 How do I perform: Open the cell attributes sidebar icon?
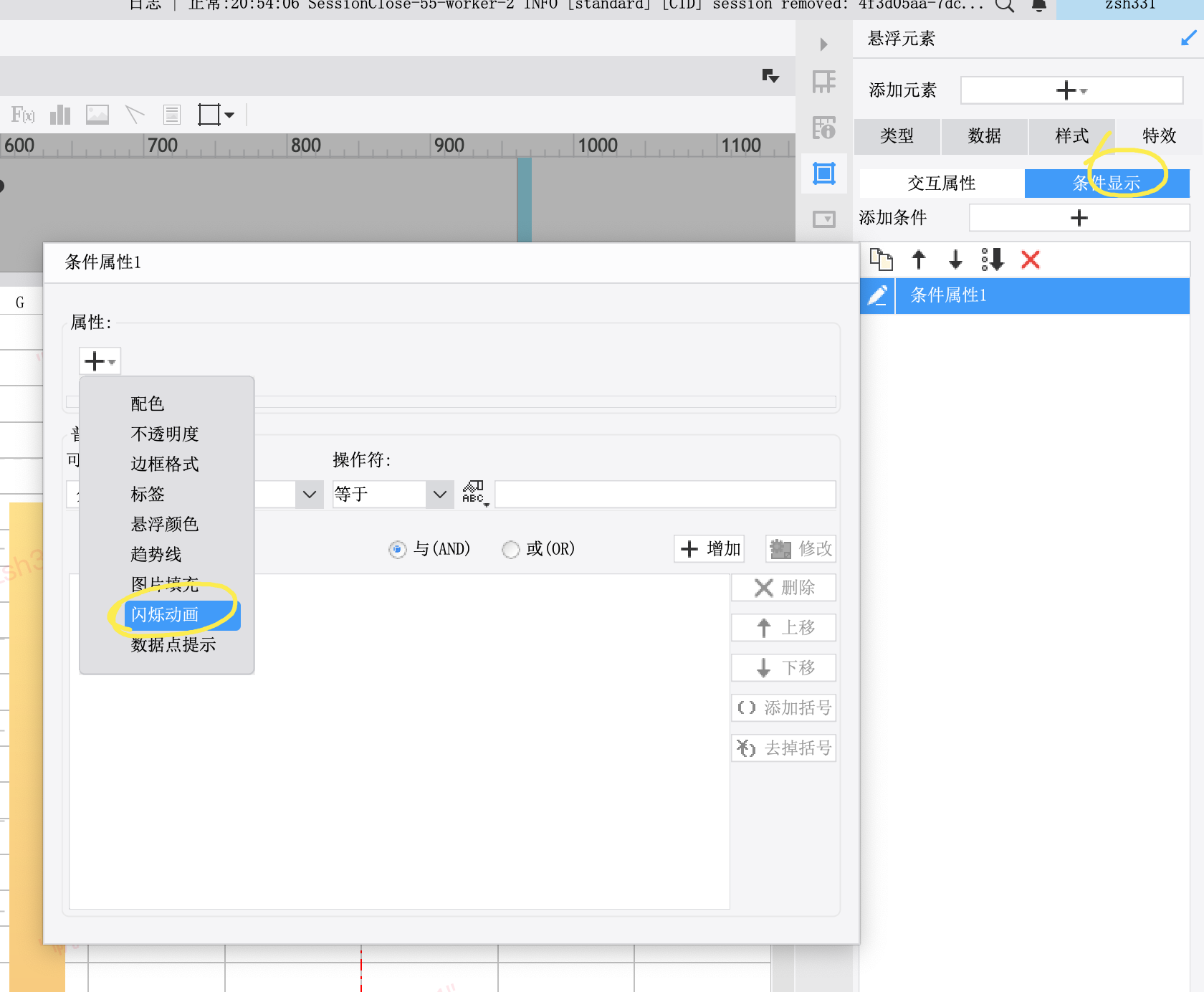pyautogui.click(x=824, y=82)
